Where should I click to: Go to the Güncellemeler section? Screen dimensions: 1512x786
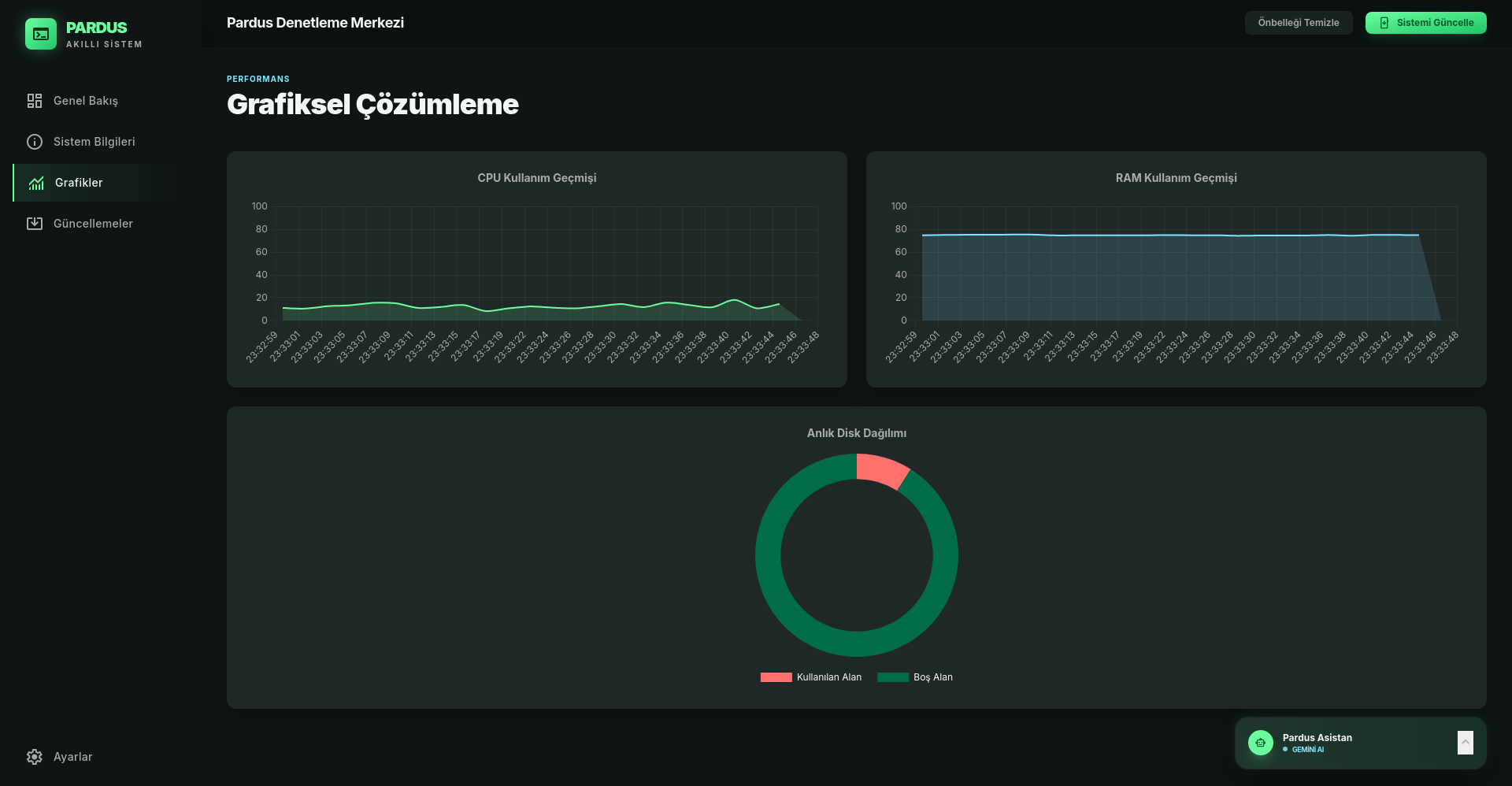[x=93, y=224]
